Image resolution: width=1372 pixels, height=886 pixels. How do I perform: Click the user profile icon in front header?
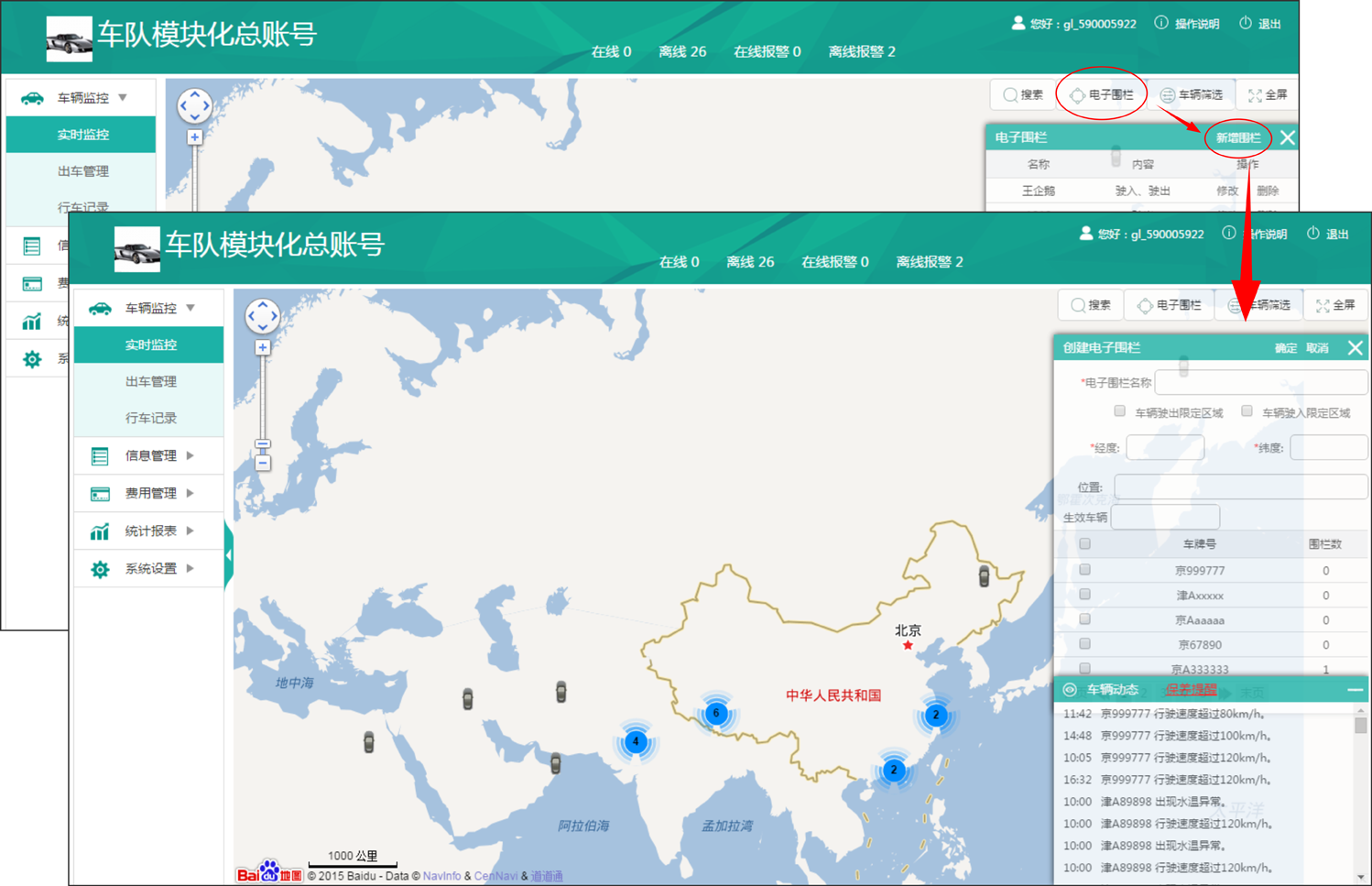[1085, 234]
